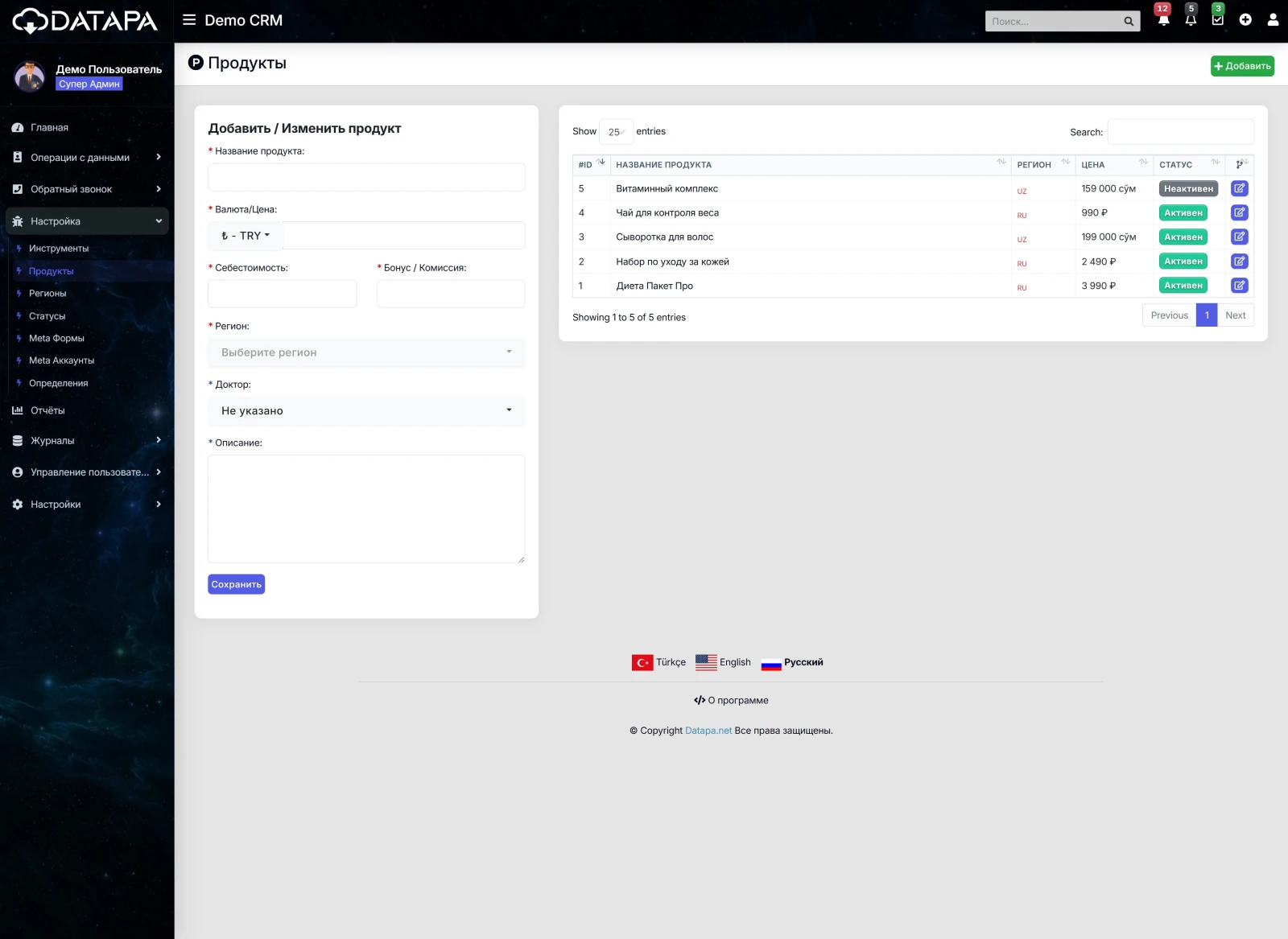1288x939 pixels.
Task: Click the plus circle quick-add icon
Action: pos(1245,20)
